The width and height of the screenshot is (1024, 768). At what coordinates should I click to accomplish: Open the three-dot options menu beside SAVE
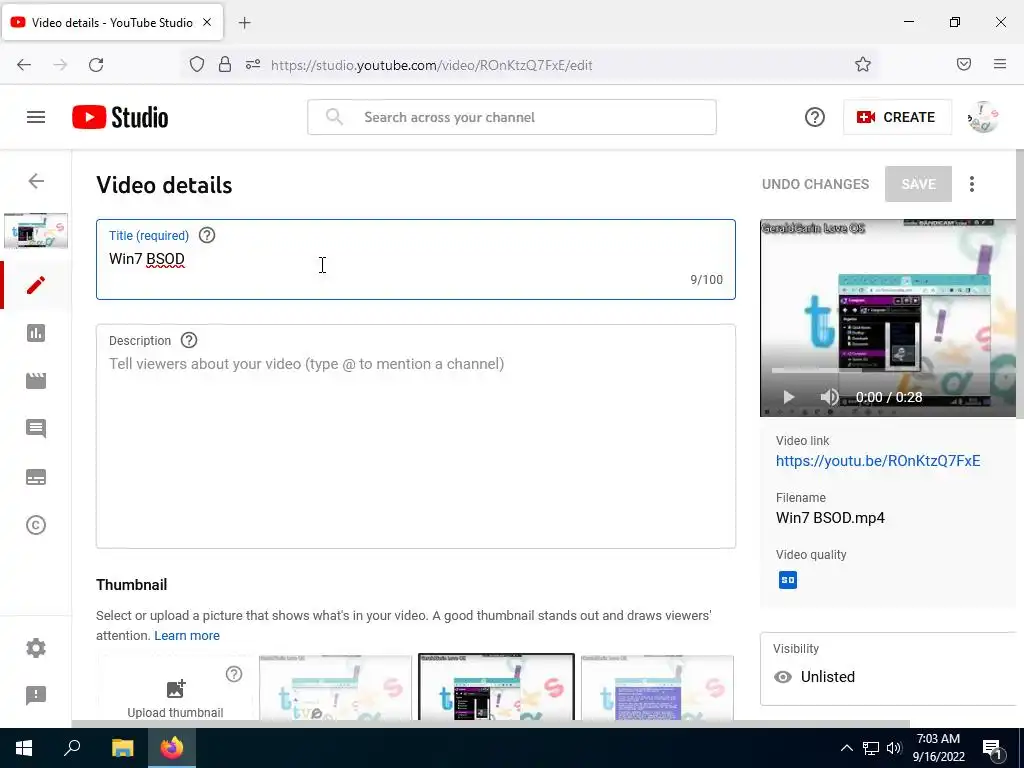(x=972, y=184)
